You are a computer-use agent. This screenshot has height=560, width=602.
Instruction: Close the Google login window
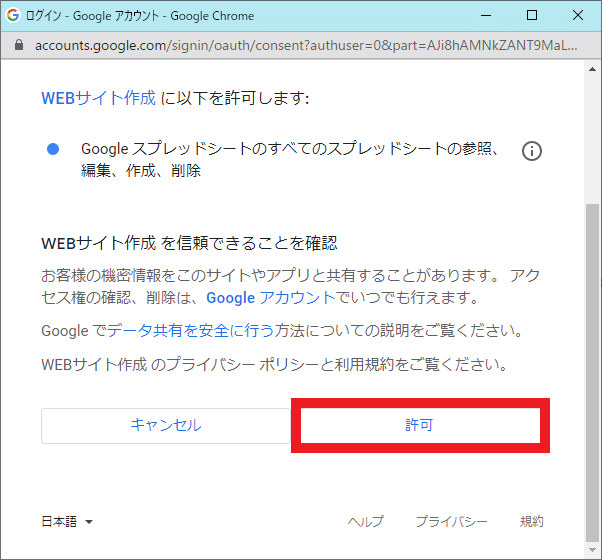[x=578, y=15]
